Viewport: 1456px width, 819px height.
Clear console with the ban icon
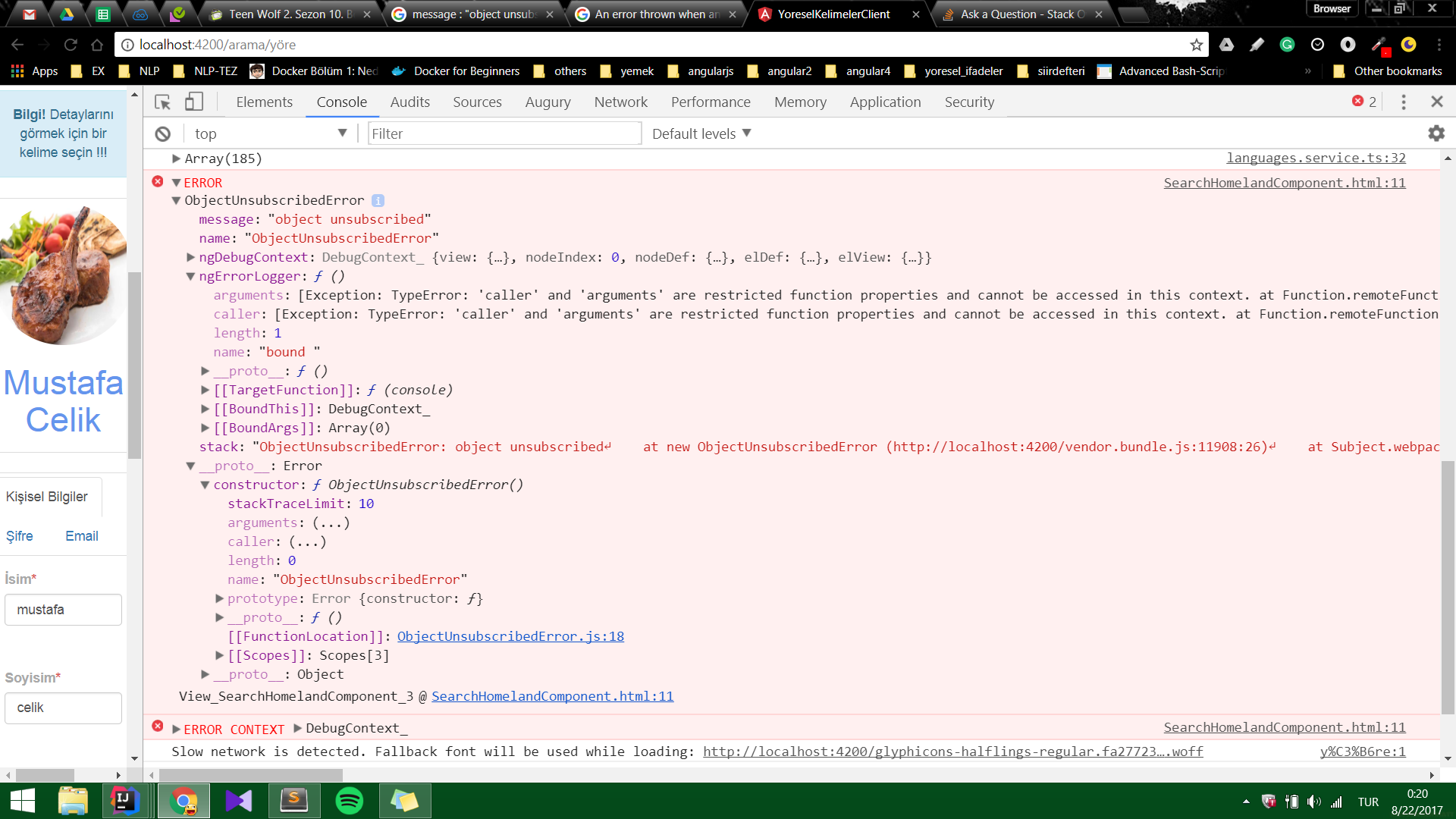pos(162,134)
